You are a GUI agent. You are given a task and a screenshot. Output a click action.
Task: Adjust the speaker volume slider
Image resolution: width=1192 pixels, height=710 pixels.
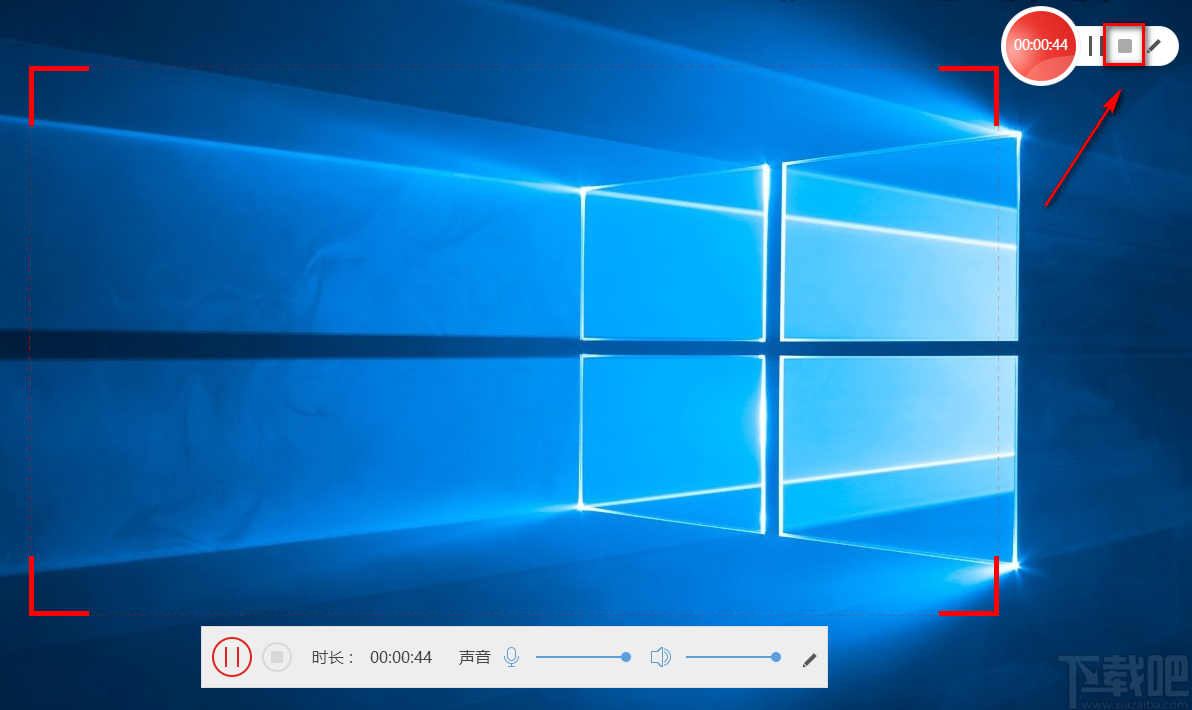pyautogui.click(x=734, y=657)
